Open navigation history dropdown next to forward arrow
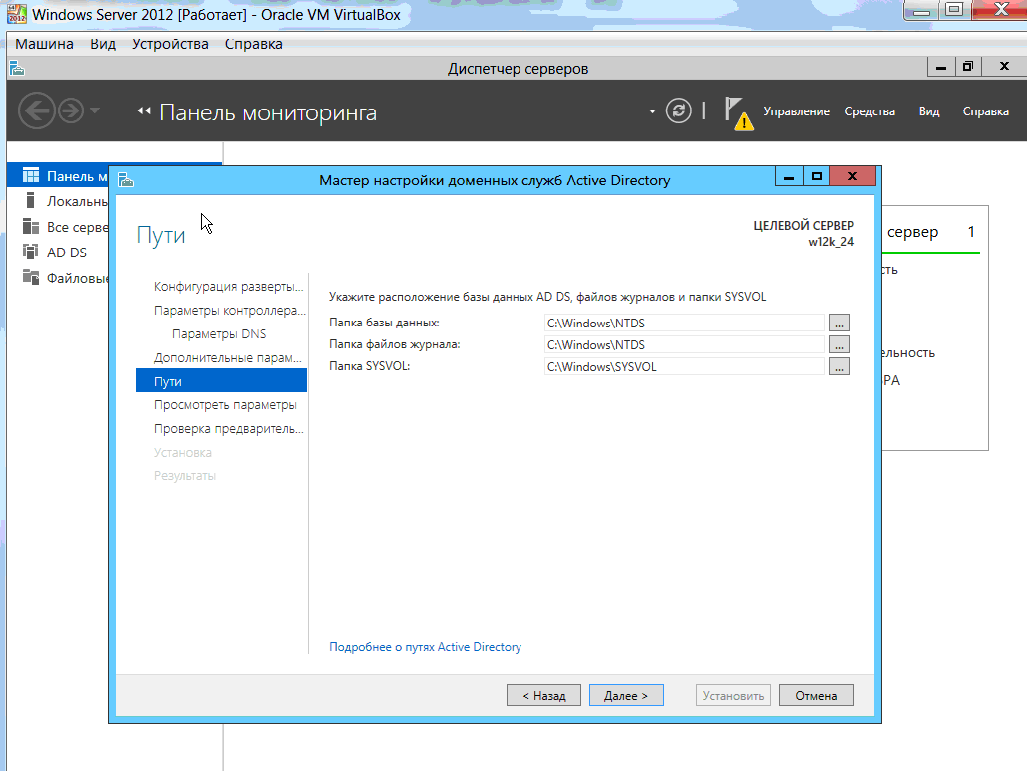The height and width of the screenshot is (771, 1027). [95, 111]
